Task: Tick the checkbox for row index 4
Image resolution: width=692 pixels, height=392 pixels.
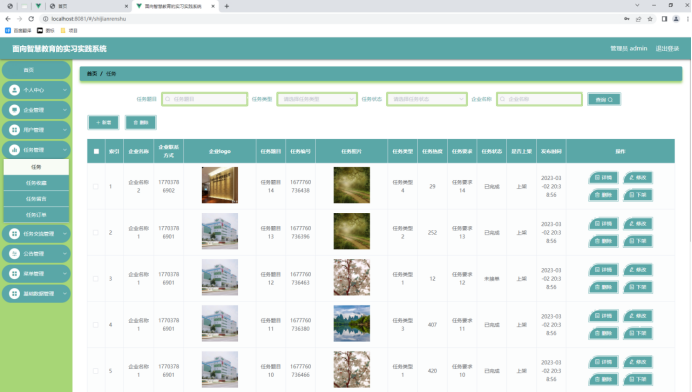Action: 96,325
